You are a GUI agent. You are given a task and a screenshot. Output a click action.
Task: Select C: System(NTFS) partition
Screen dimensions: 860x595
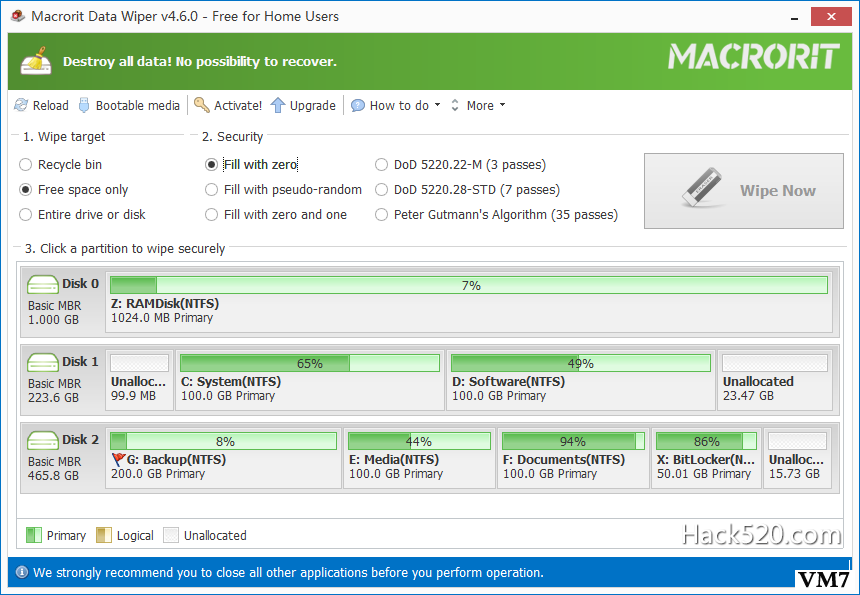pos(310,381)
